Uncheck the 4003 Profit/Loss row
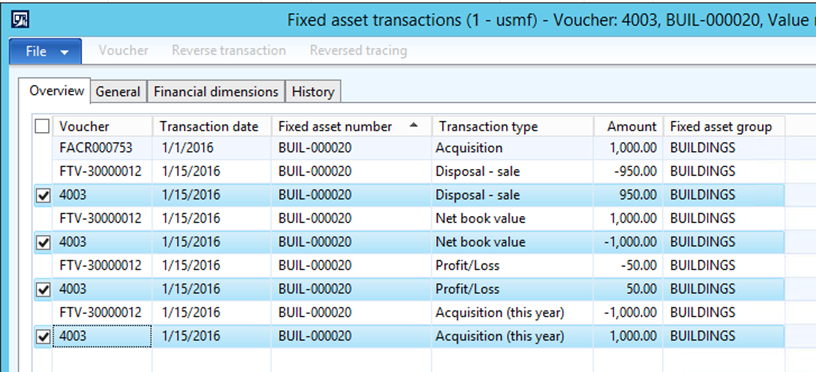The image size is (816, 372). (43, 289)
